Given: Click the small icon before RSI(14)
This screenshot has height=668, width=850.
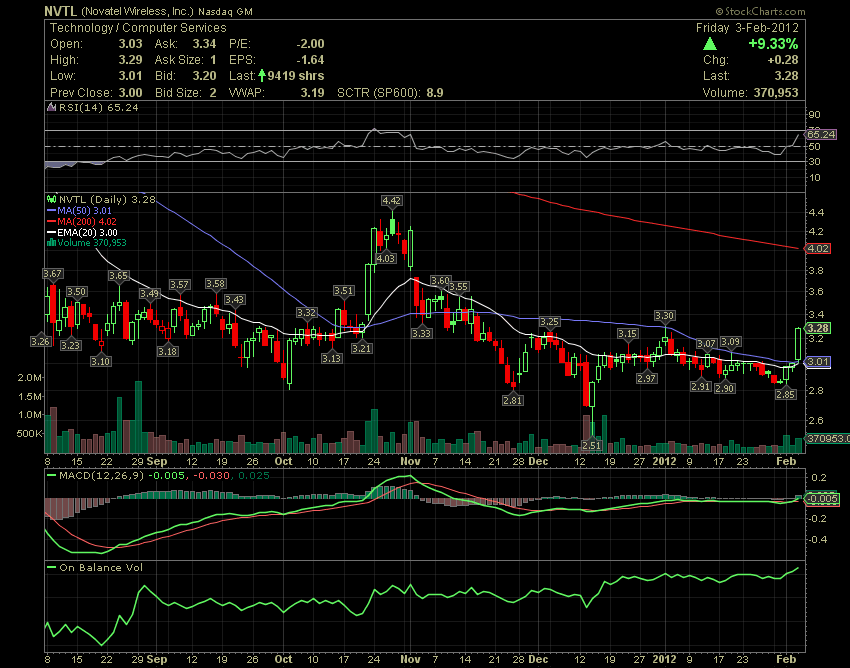Looking at the screenshot, I should coord(52,107).
